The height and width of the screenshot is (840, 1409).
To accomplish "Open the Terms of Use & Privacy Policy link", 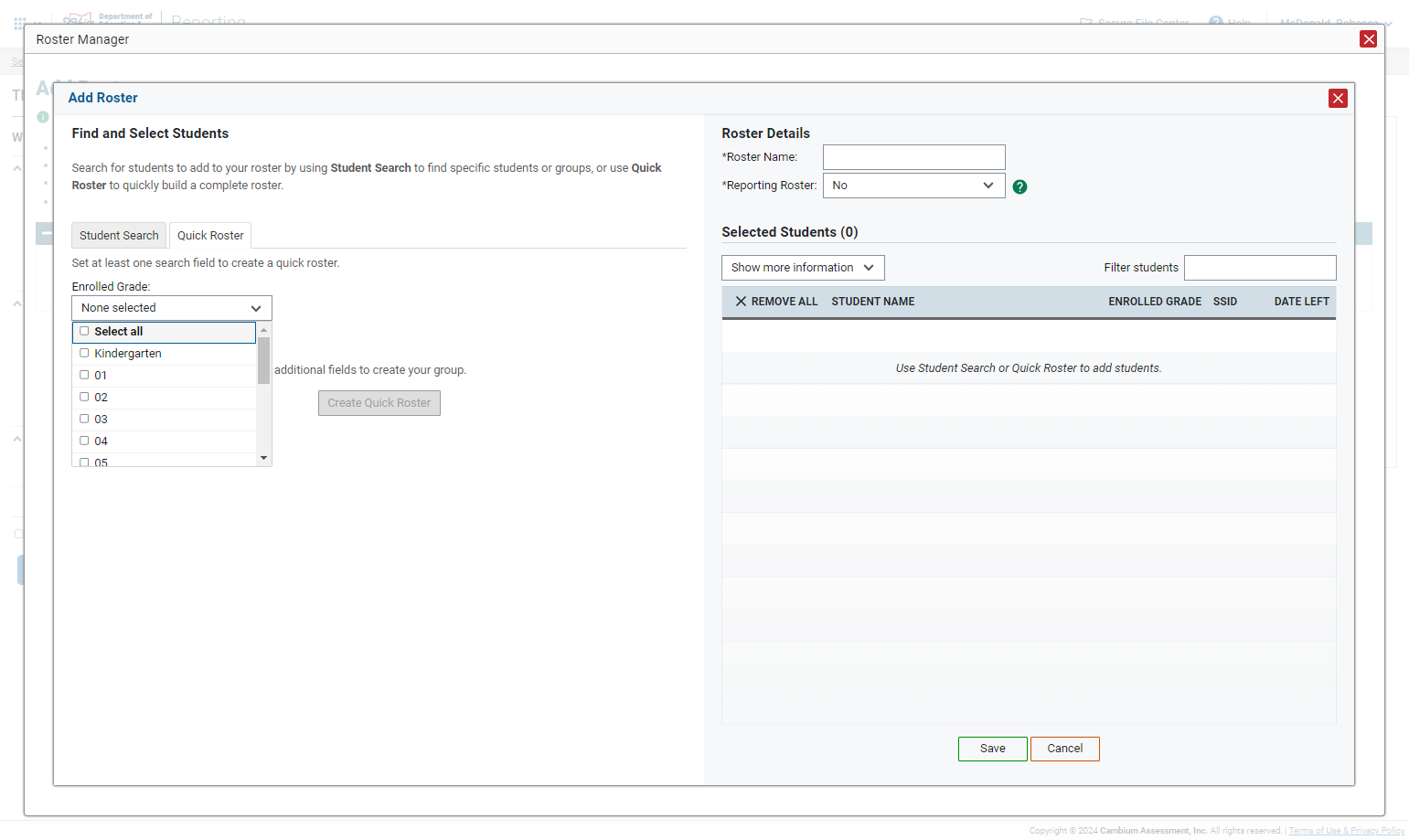I will (1346, 831).
